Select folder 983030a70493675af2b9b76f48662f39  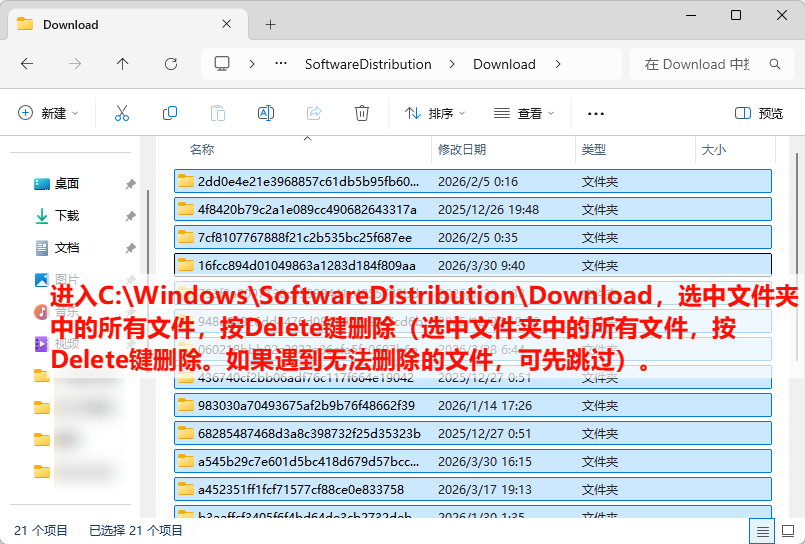coord(473,405)
